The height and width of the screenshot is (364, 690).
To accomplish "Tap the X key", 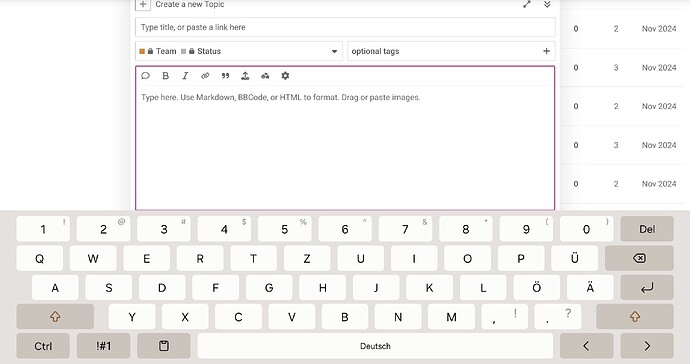I will coord(185,316).
